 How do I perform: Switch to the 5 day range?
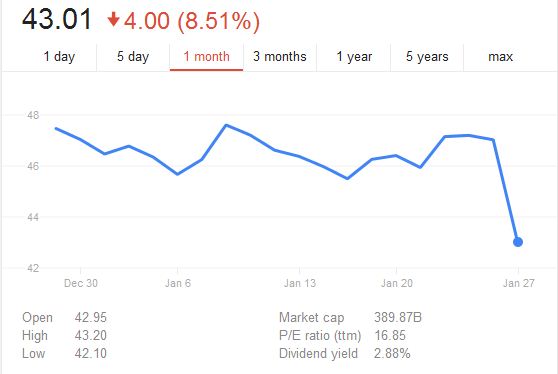click(133, 57)
